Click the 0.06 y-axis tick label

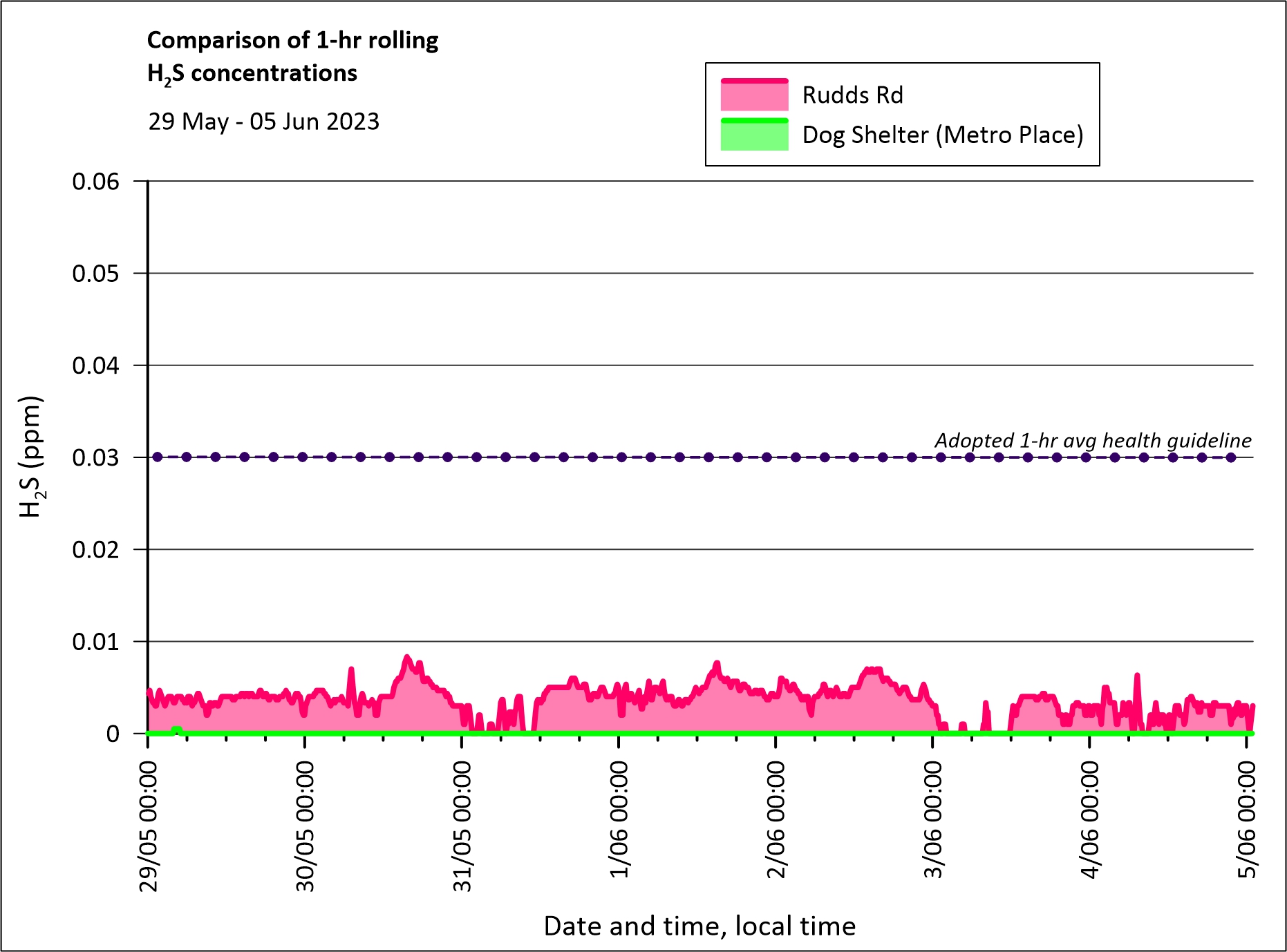pos(95,182)
